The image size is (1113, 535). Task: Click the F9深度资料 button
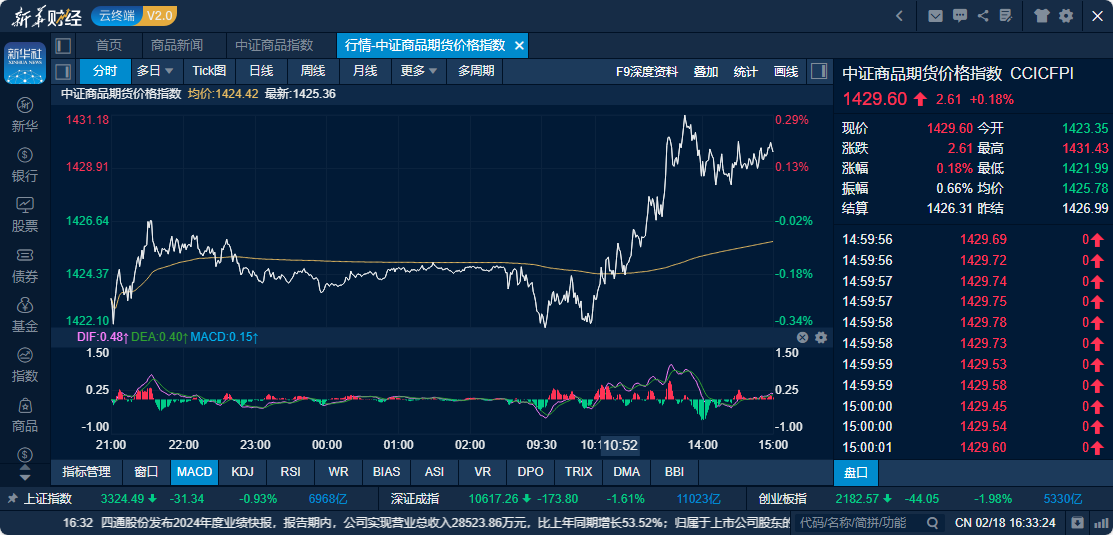click(647, 71)
